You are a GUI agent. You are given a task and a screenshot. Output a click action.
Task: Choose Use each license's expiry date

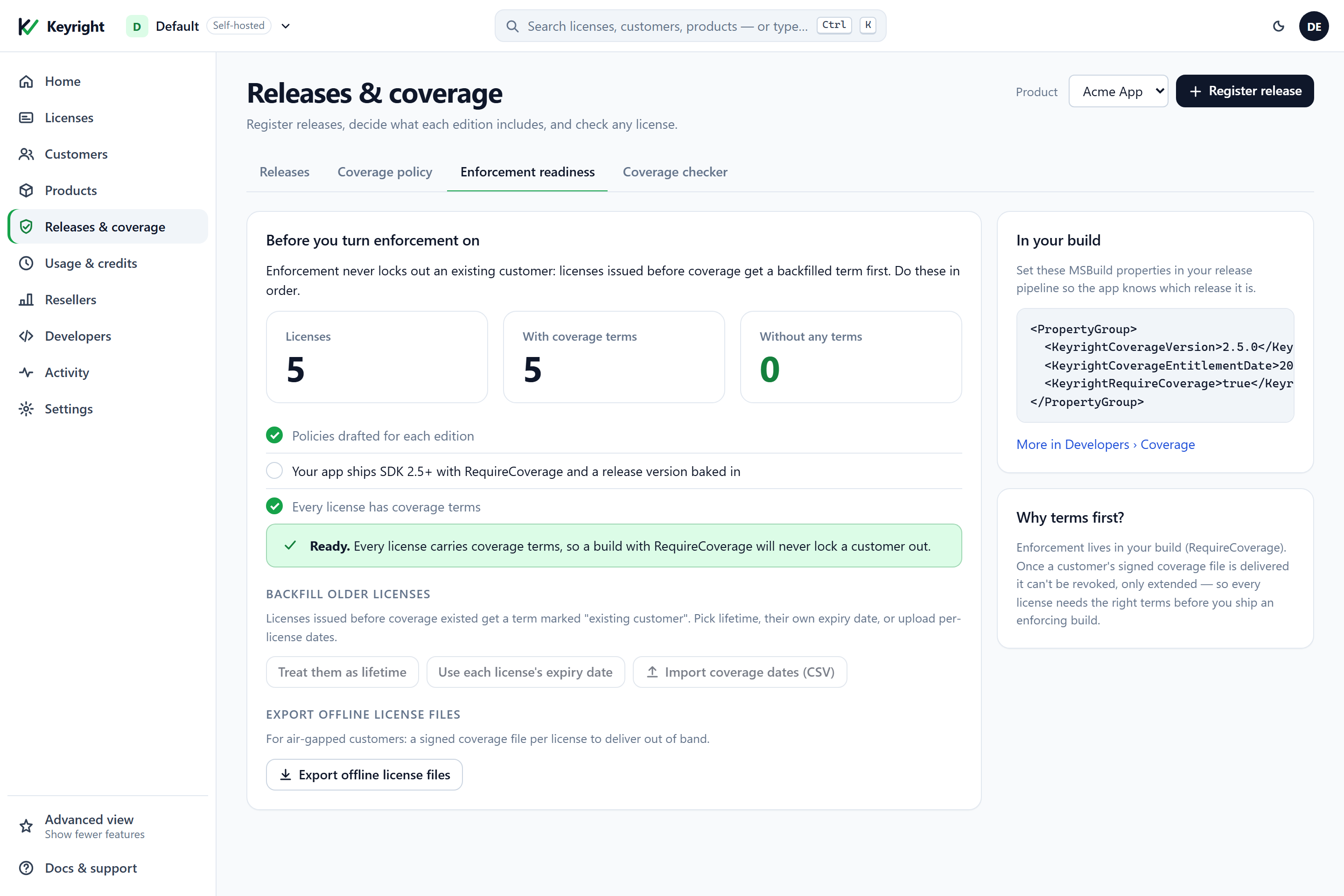525,672
